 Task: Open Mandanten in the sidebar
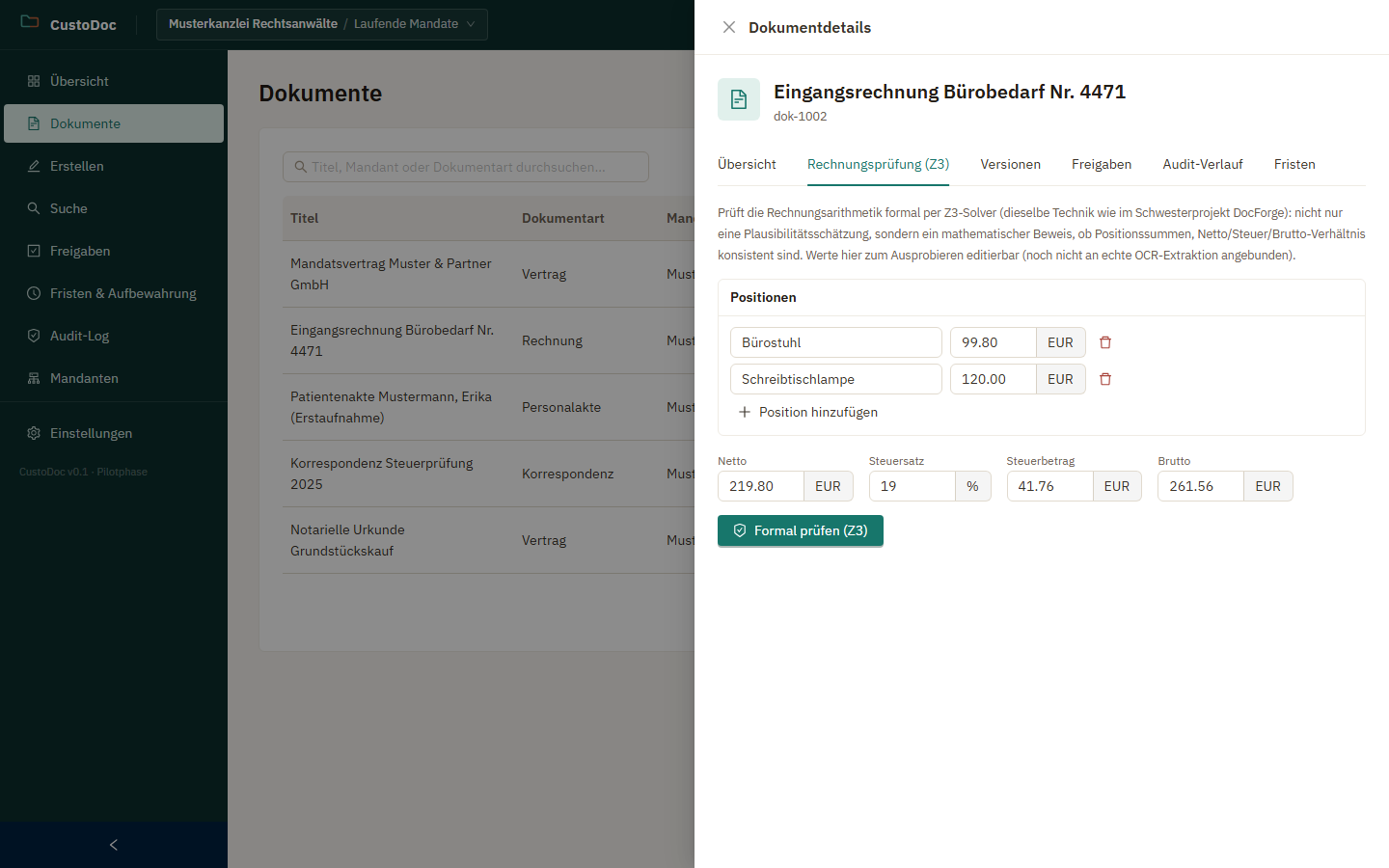[x=114, y=378]
